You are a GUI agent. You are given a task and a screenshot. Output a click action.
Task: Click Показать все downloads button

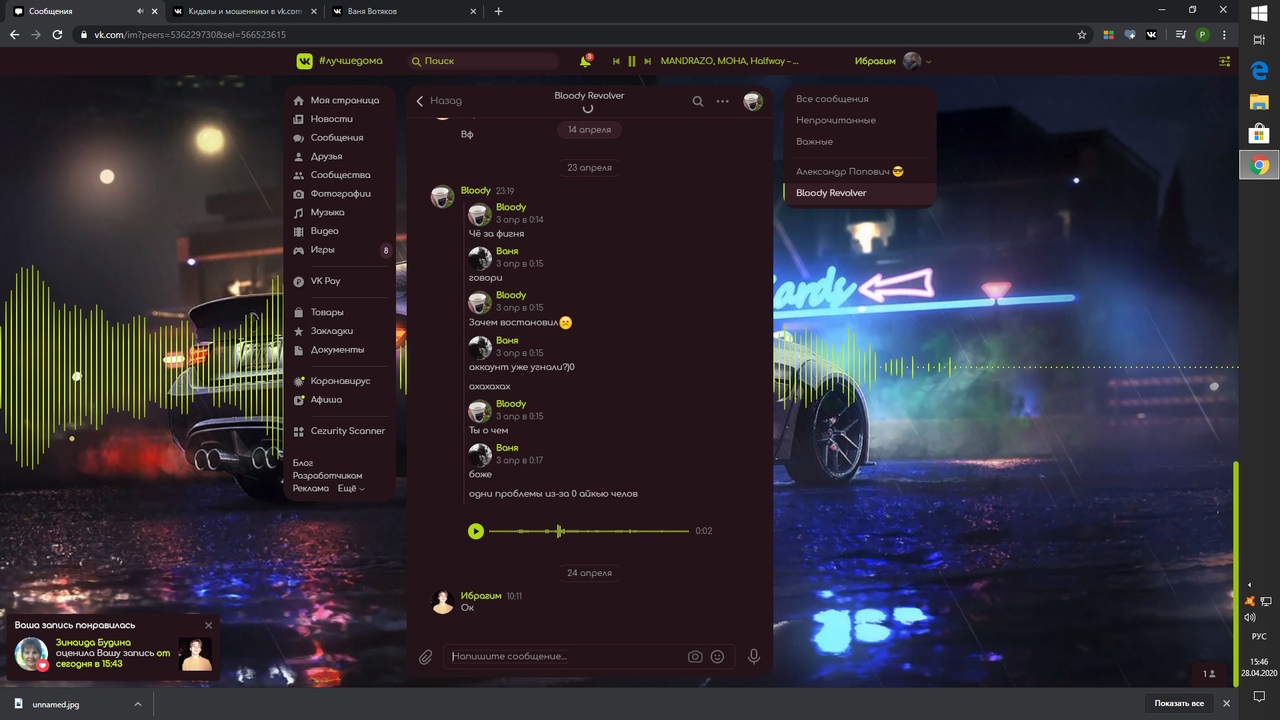(x=1179, y=704)
